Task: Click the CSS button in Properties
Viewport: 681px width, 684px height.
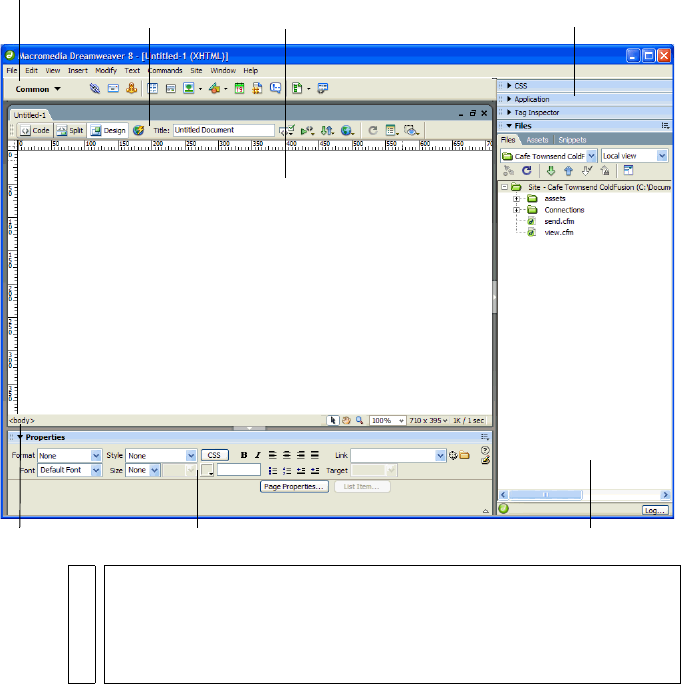Action: [x=214, y=455]
